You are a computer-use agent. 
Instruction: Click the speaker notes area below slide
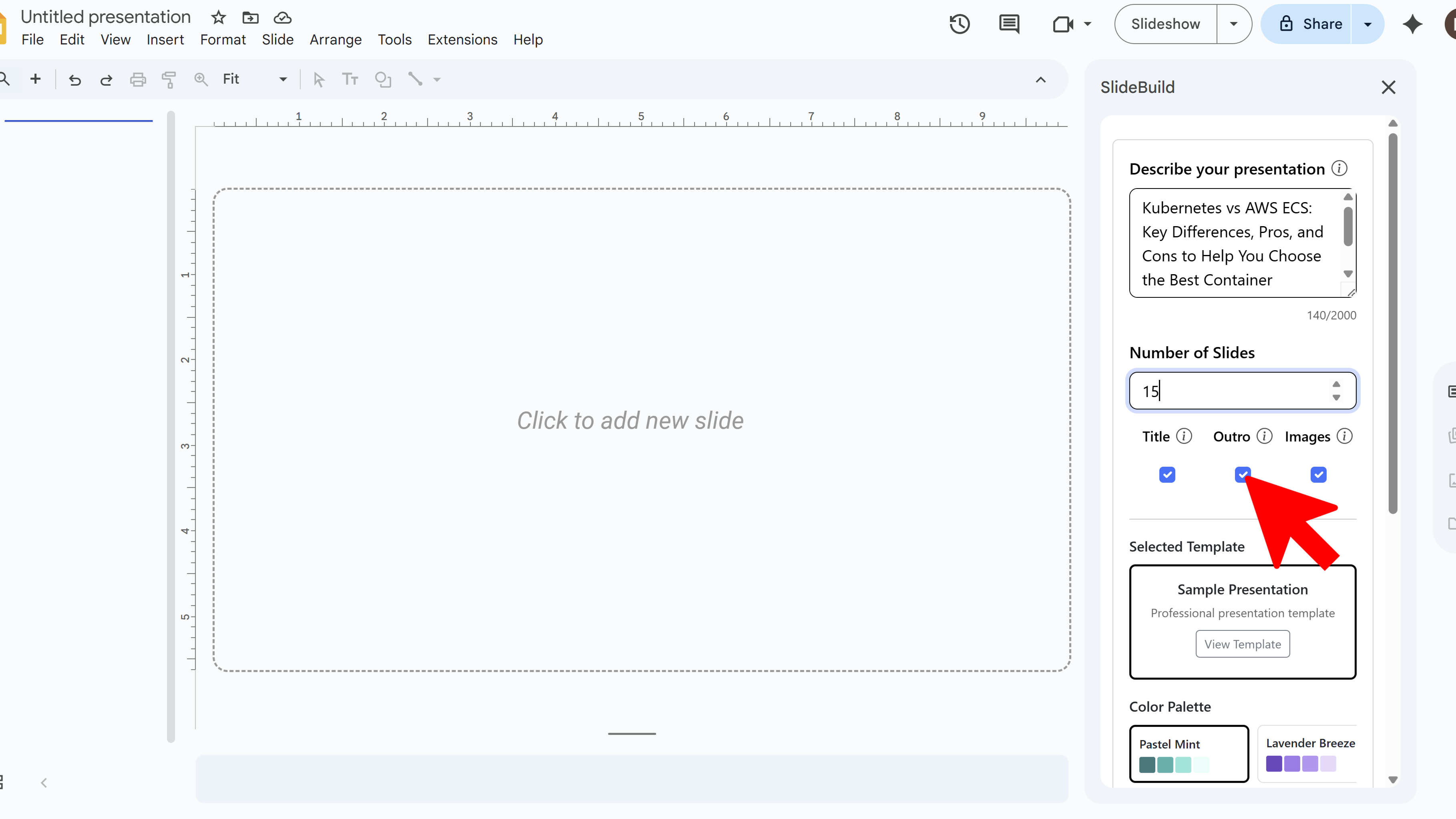coord(632,779)
